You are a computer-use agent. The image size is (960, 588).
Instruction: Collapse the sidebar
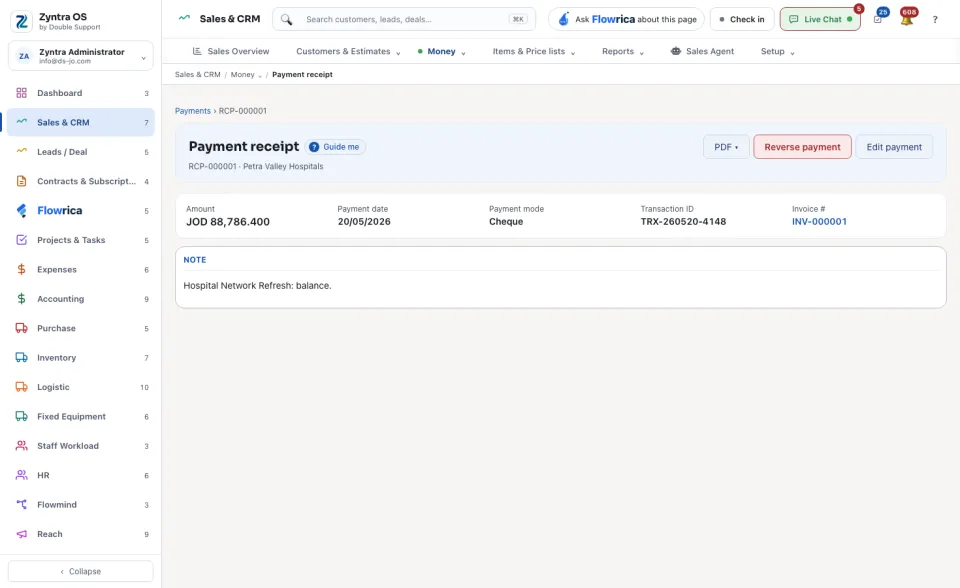(x=81, y=571)
